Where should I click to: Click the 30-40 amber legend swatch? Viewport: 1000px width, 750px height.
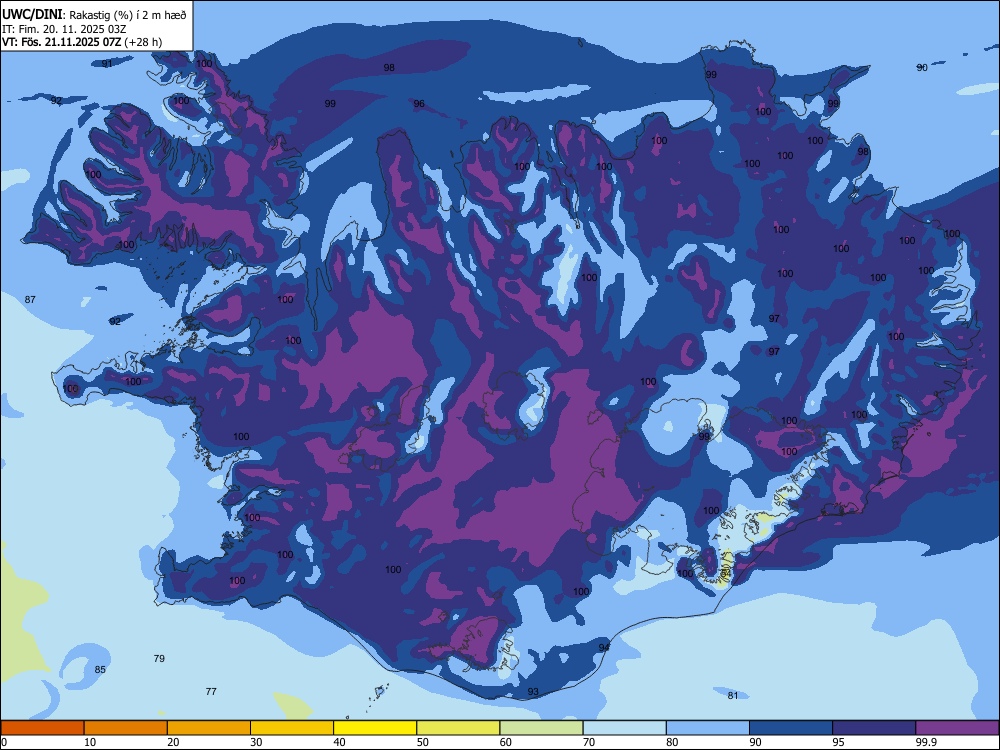pos(292,728)
